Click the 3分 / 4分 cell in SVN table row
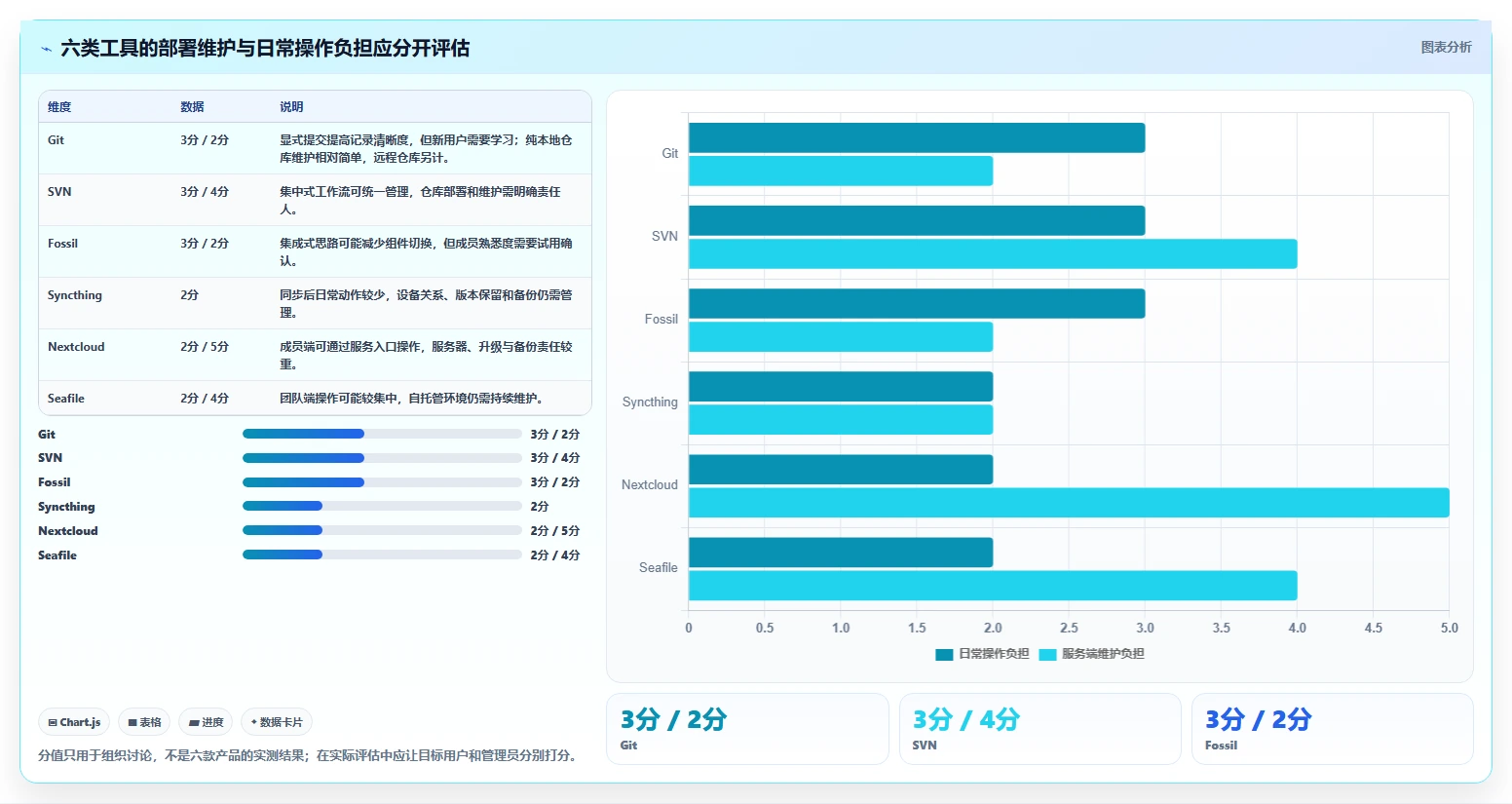The width and height of the screenshot is (1512, 804). (205, 192)
